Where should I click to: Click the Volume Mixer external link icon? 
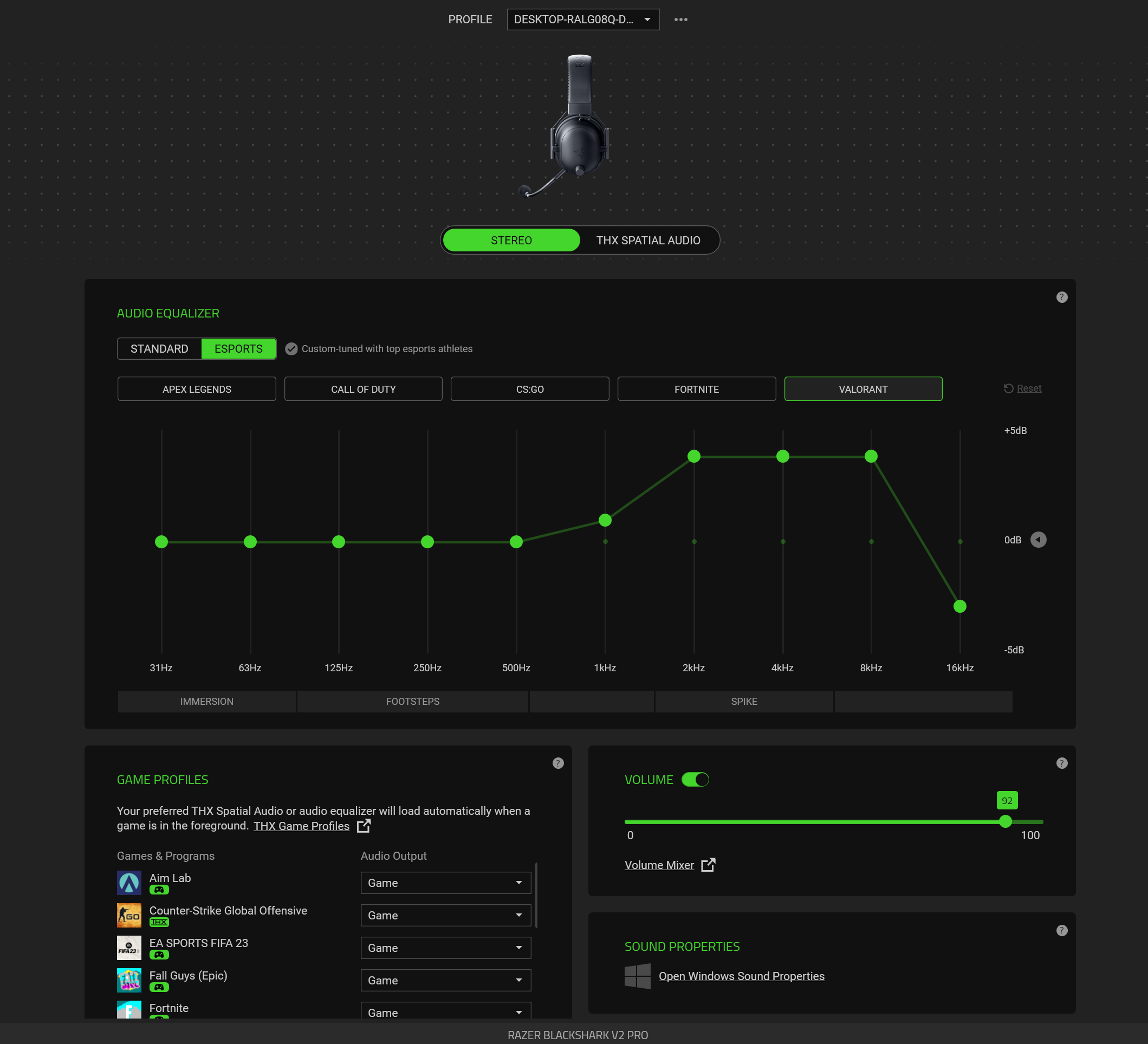click(708, 865)
